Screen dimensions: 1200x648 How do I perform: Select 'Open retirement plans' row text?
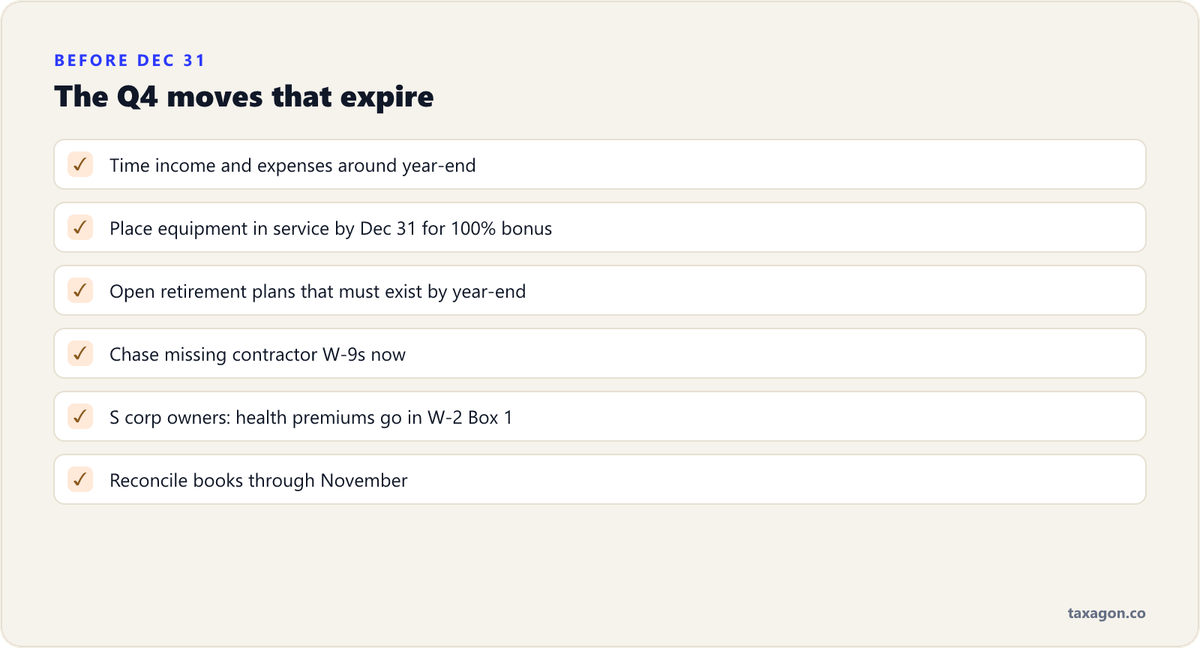(317, 291)
